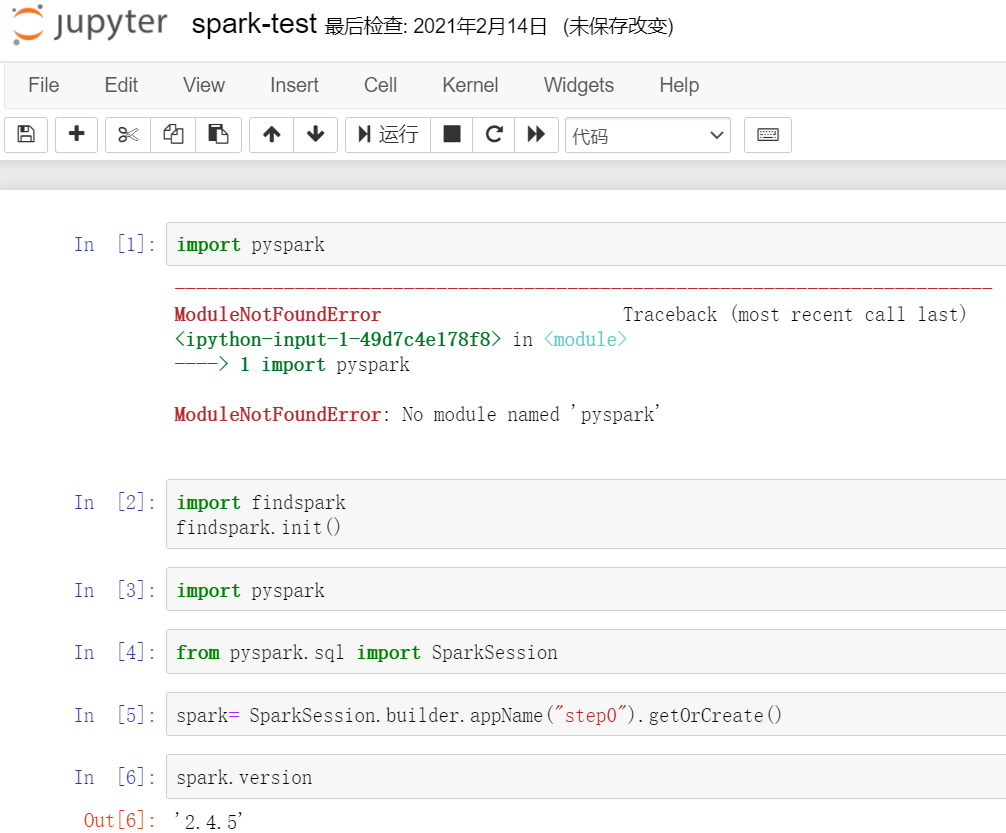Click the No module named 'pyspark' message

pos(531,415)
